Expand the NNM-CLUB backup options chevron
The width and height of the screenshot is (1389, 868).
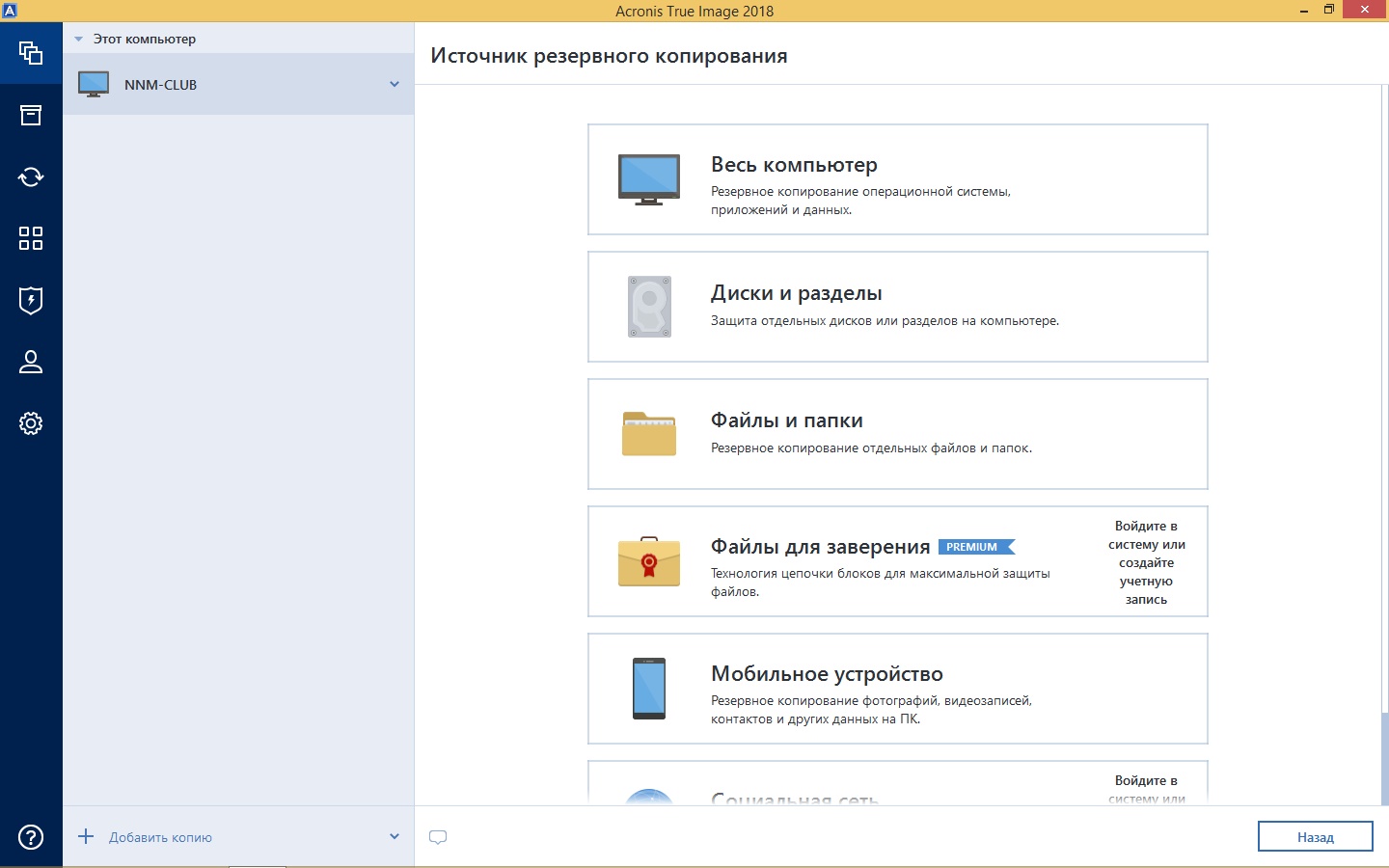(395, 84)
